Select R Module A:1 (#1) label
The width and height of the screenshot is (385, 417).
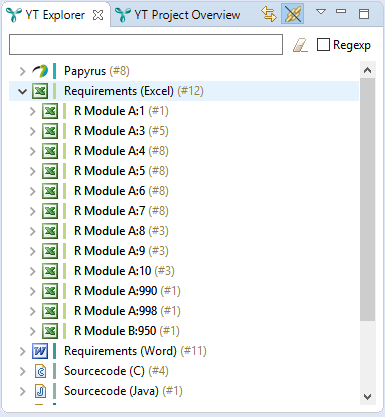coord(121,111)
